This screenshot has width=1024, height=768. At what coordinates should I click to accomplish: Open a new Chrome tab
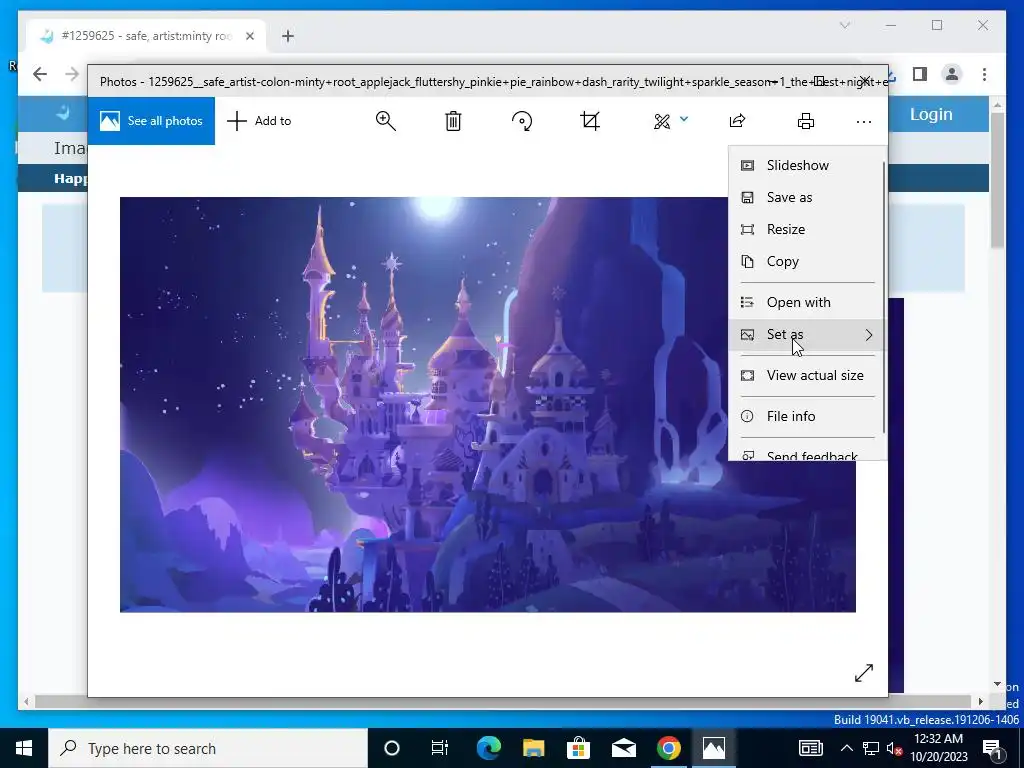[288, 36]
